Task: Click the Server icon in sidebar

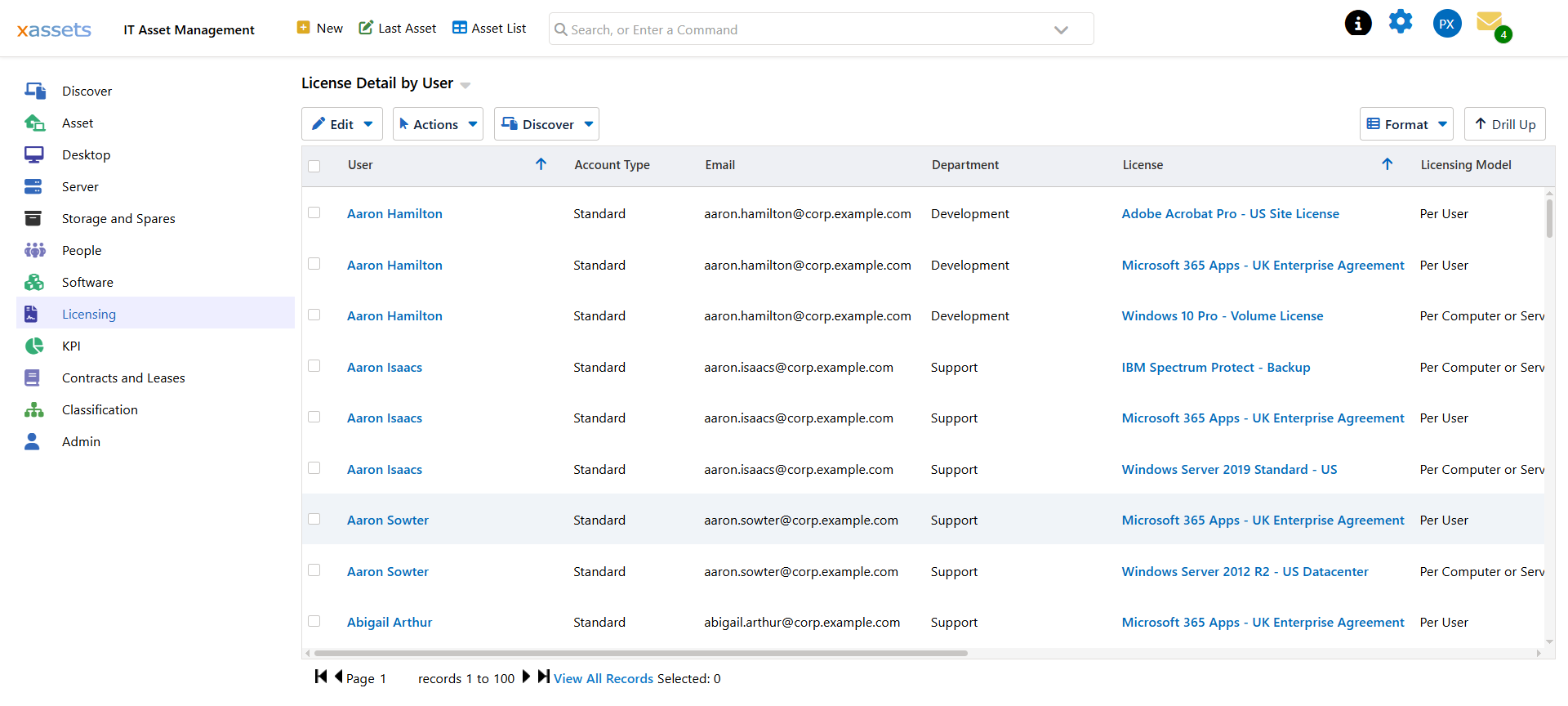Action: [x=33, y=186]
